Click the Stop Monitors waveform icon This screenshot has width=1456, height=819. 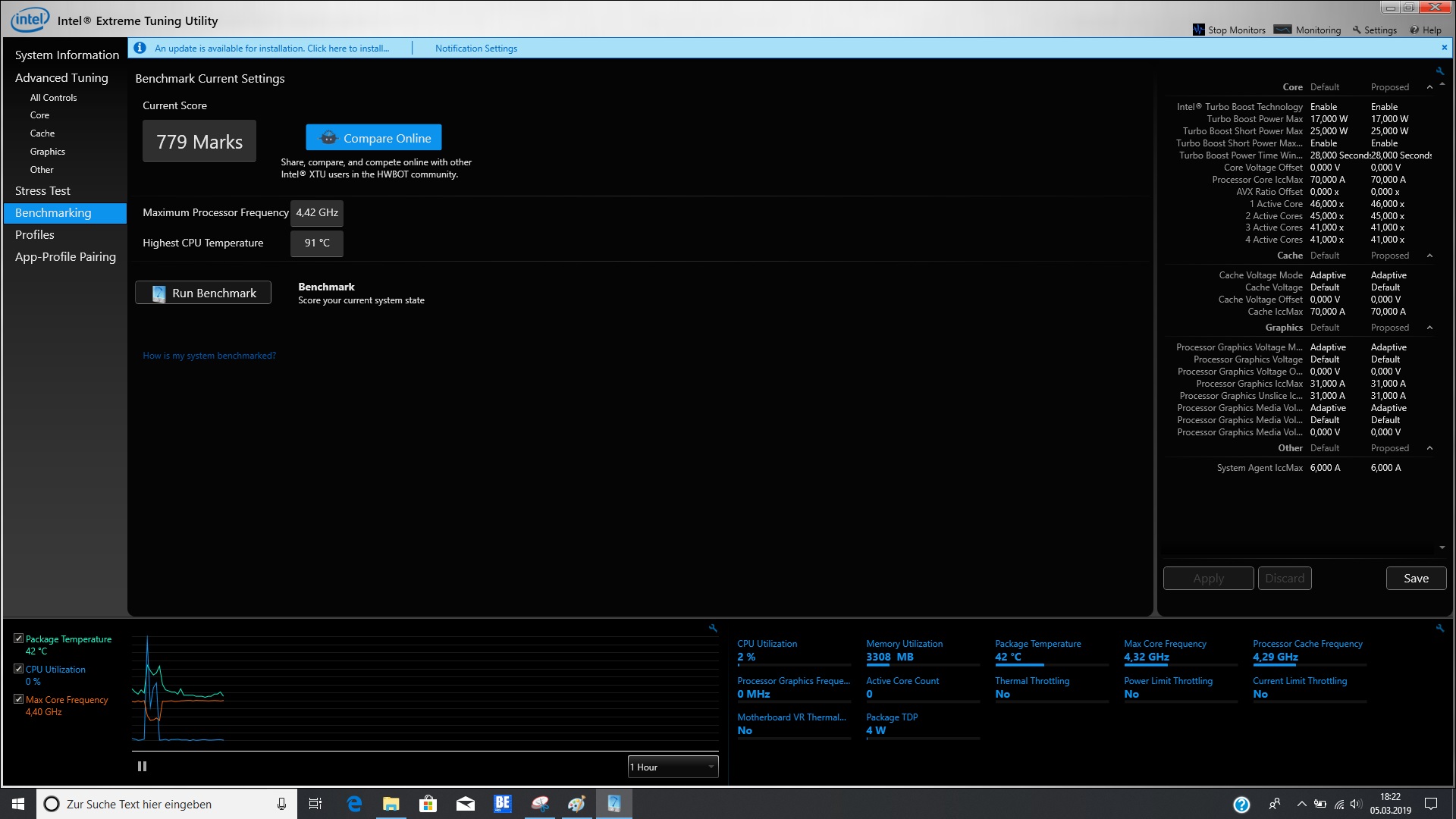coord(1198,30)
